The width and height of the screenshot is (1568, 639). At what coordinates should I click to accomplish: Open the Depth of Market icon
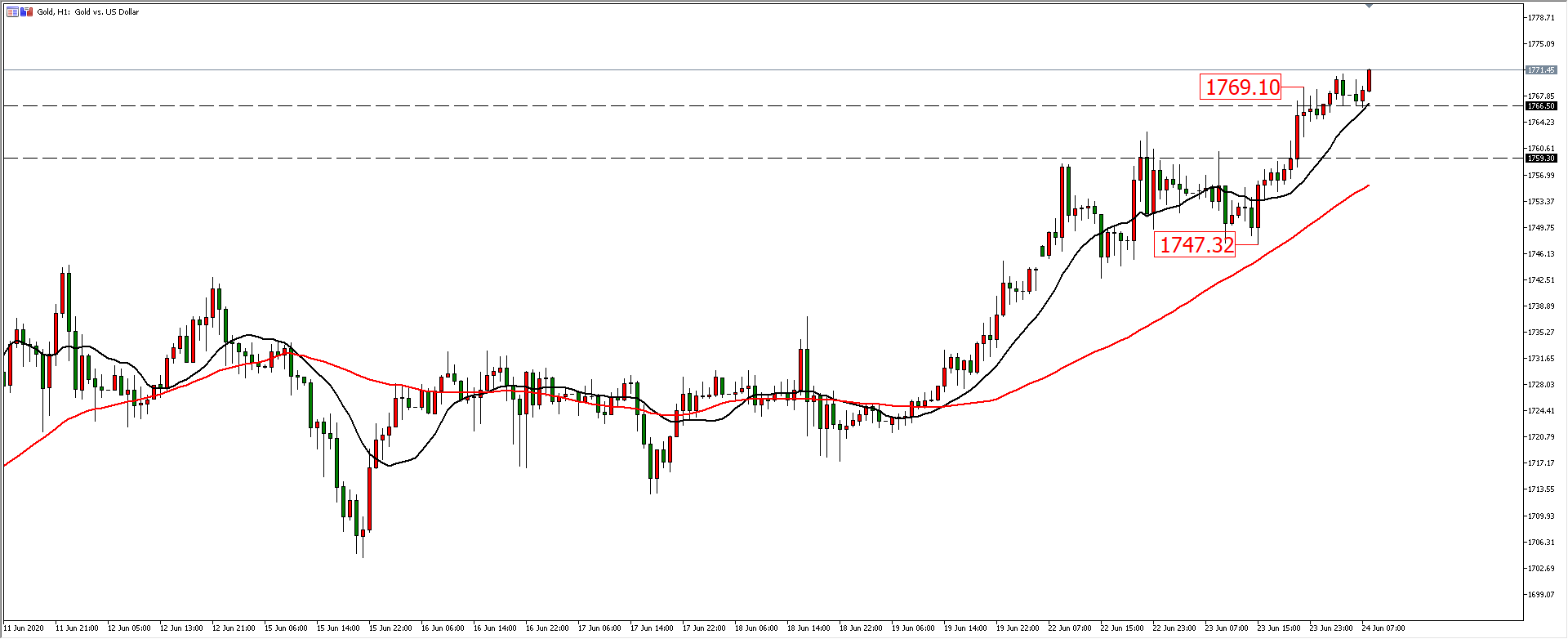12,11
